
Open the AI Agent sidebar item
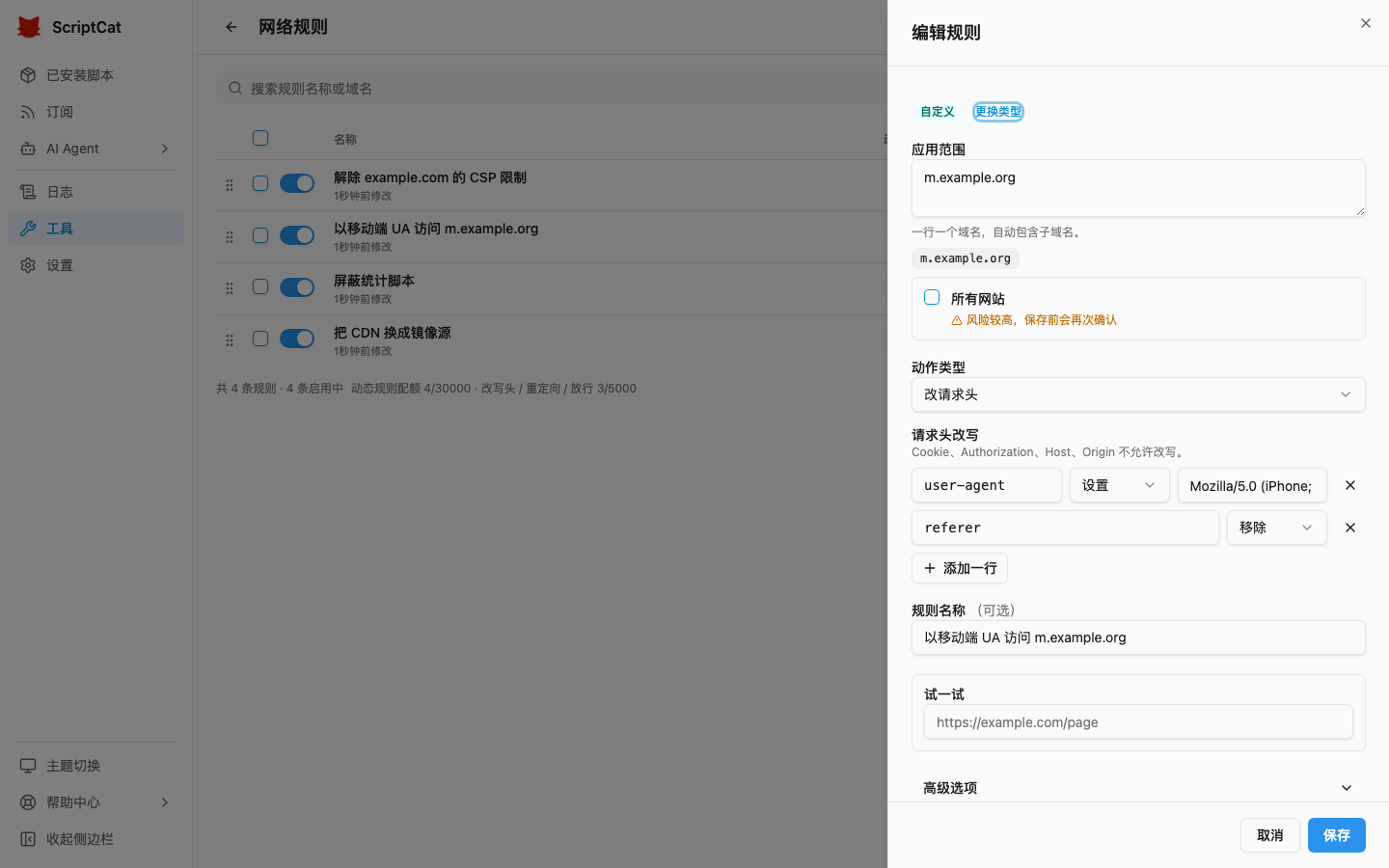(95, 149)
